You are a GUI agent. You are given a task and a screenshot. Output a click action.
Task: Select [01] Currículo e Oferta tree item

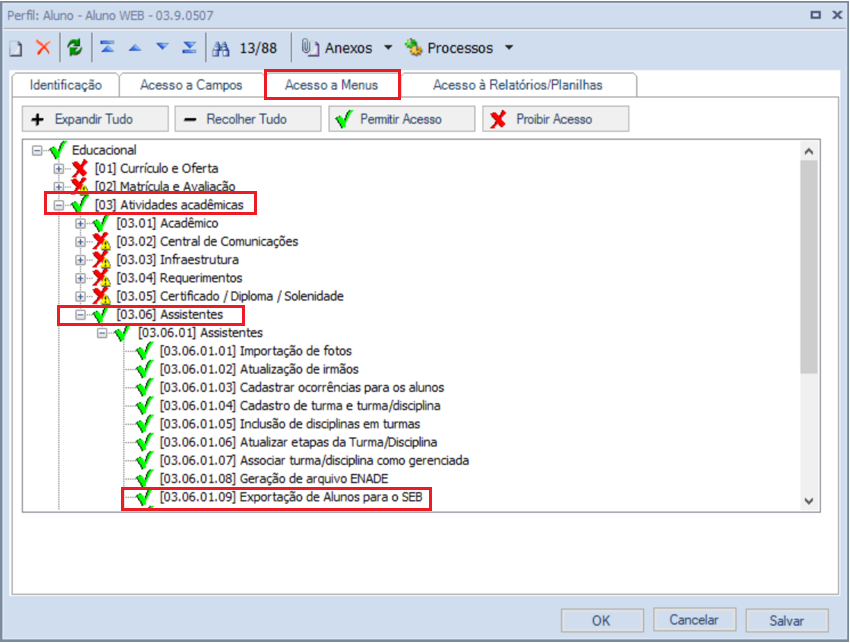157,169
